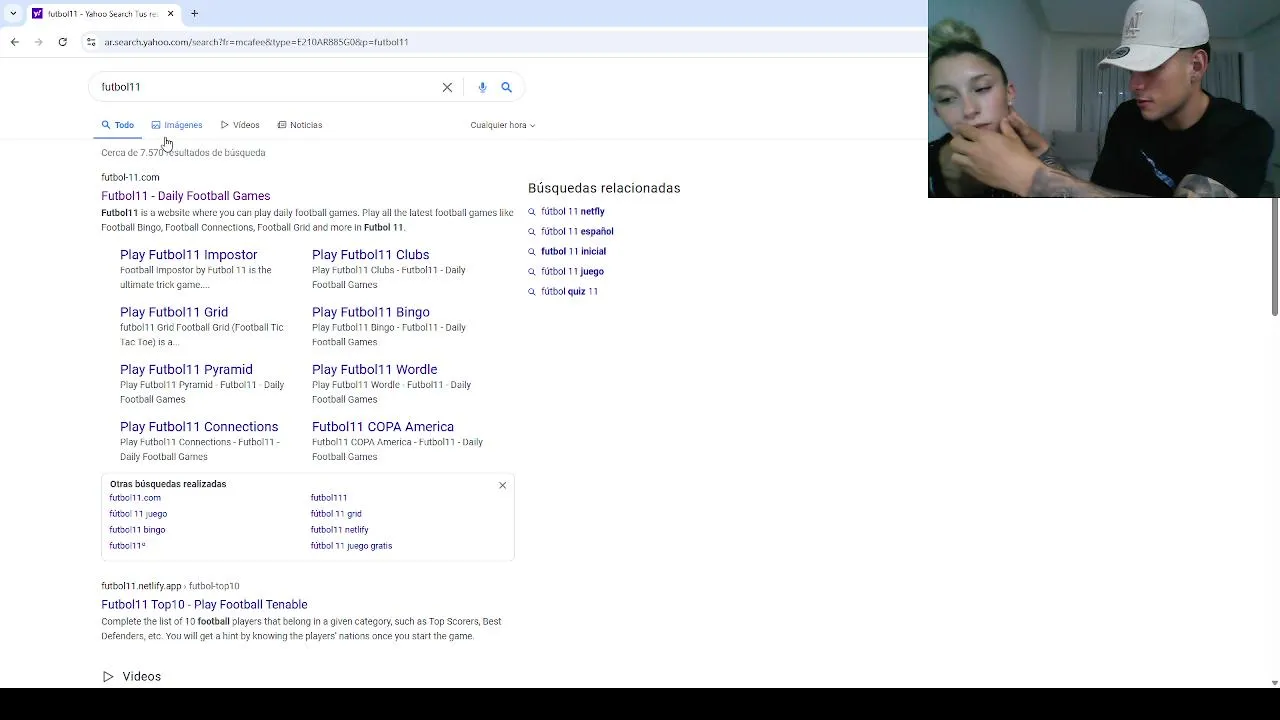This screenshot has width=1280, height=720.
Task: Click the browser forward arrow
Action: coord(38,42)
